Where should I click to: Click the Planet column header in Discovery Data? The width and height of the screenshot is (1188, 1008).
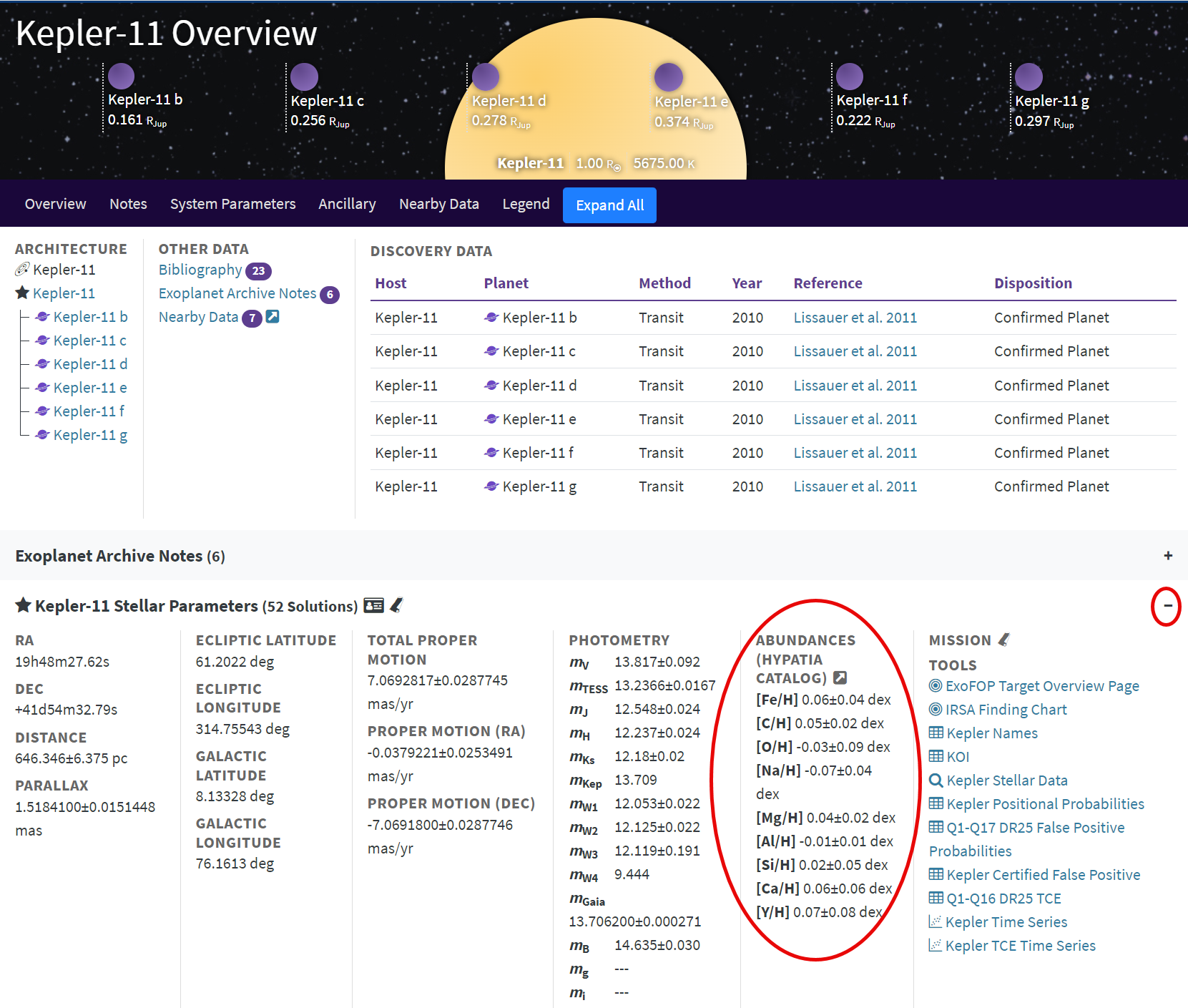click(x=506, y=283)
